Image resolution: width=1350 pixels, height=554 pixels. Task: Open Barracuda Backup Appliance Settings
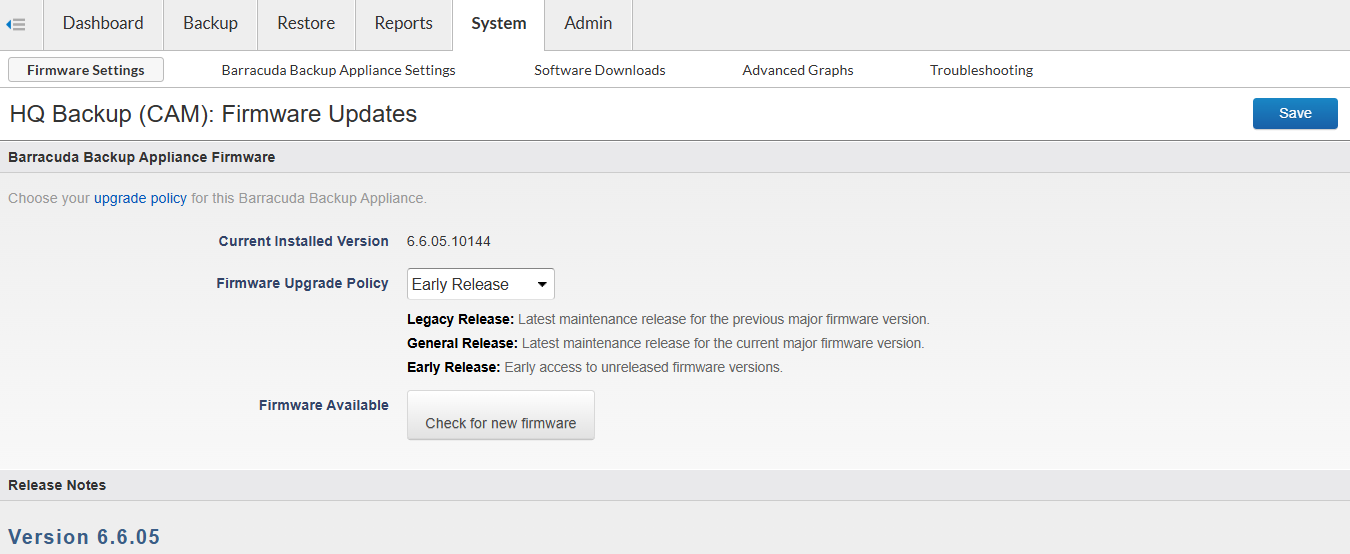338,70
